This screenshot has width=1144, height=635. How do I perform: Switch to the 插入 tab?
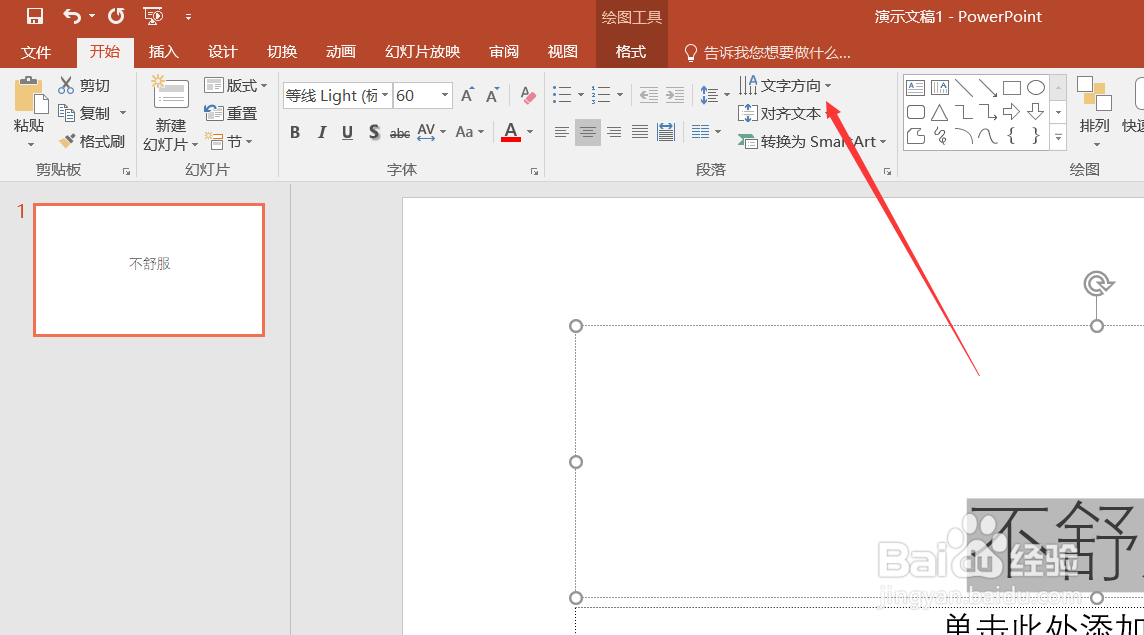coord(163,52)
